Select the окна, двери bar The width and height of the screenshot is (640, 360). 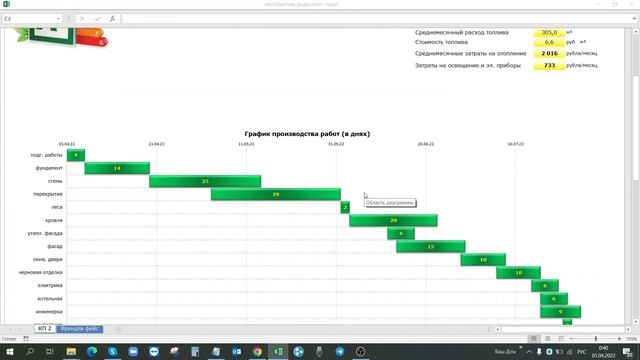(483, 260)
